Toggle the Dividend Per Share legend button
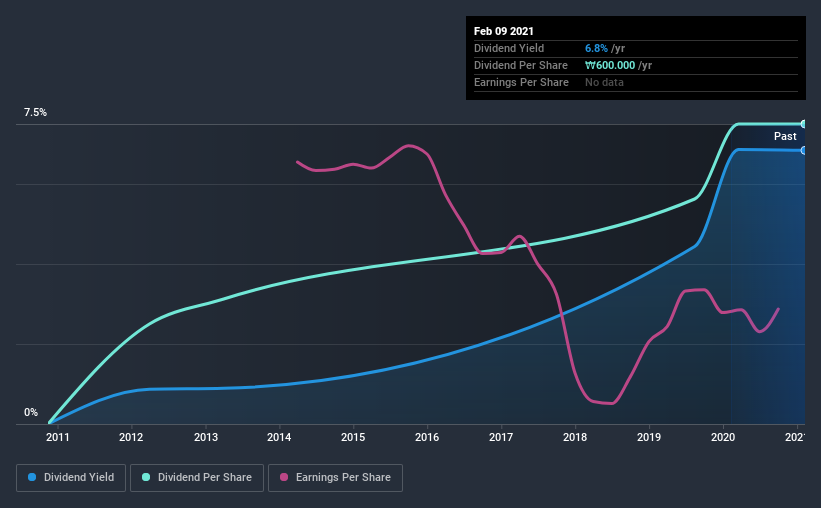 click(197, 478)
